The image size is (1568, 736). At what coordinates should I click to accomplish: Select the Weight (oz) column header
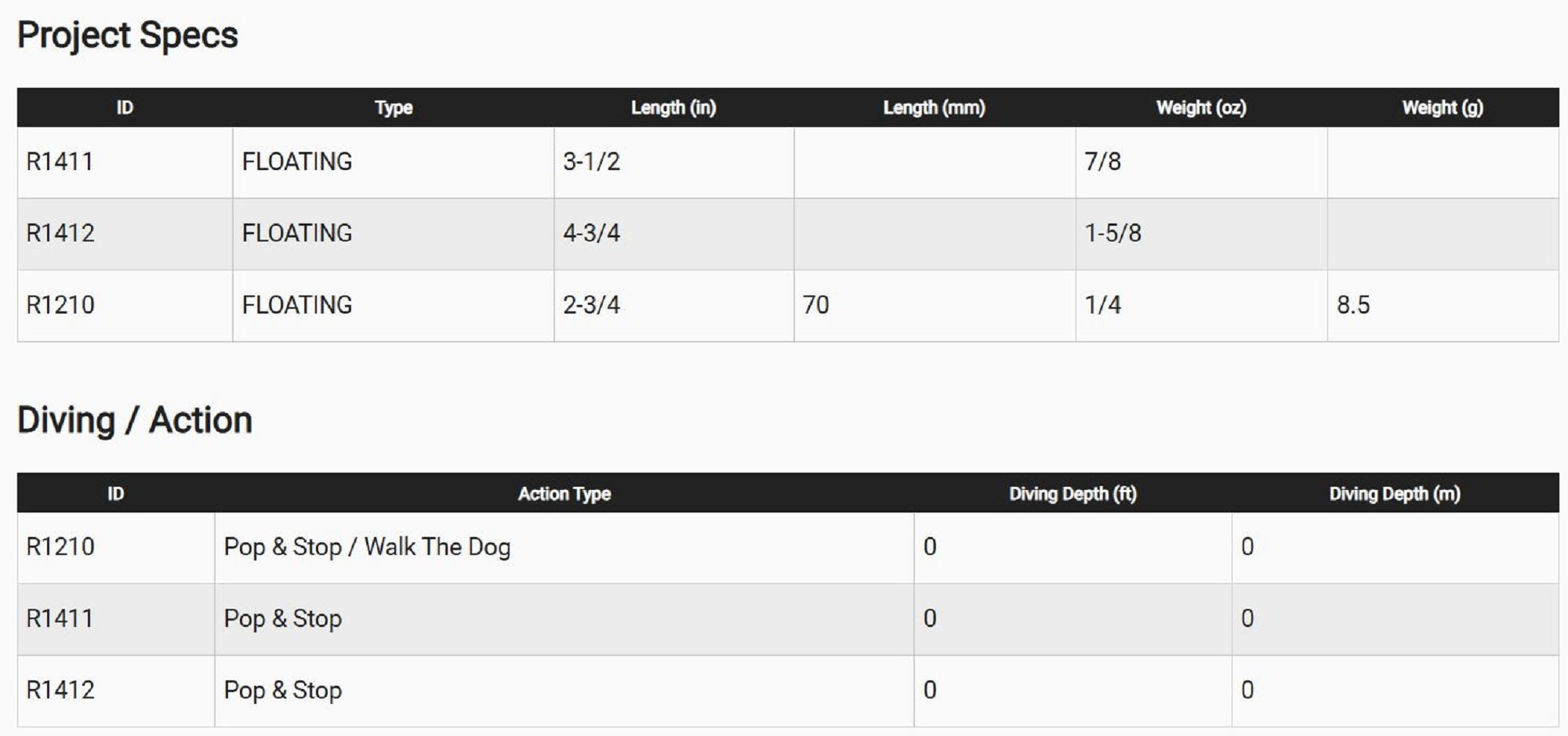pyautogui.click(x=1200, y=107)
